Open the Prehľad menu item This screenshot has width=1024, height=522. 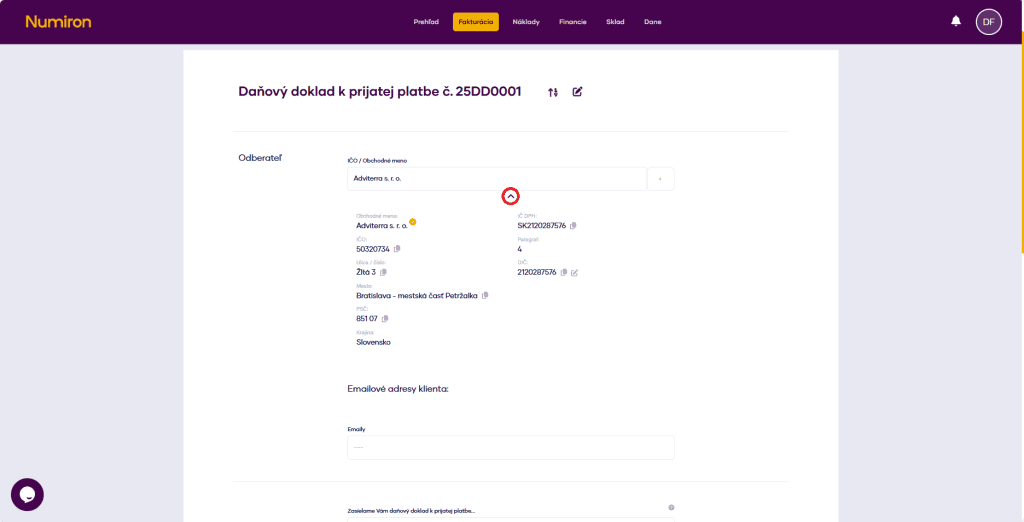click(426, 22)
